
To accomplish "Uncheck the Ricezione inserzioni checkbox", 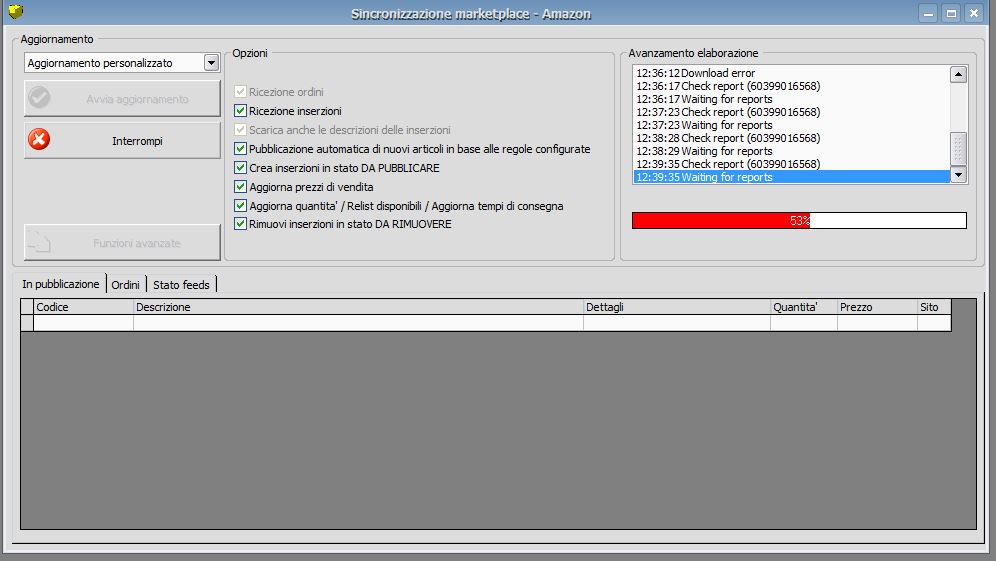I will (x=240, y=111).
